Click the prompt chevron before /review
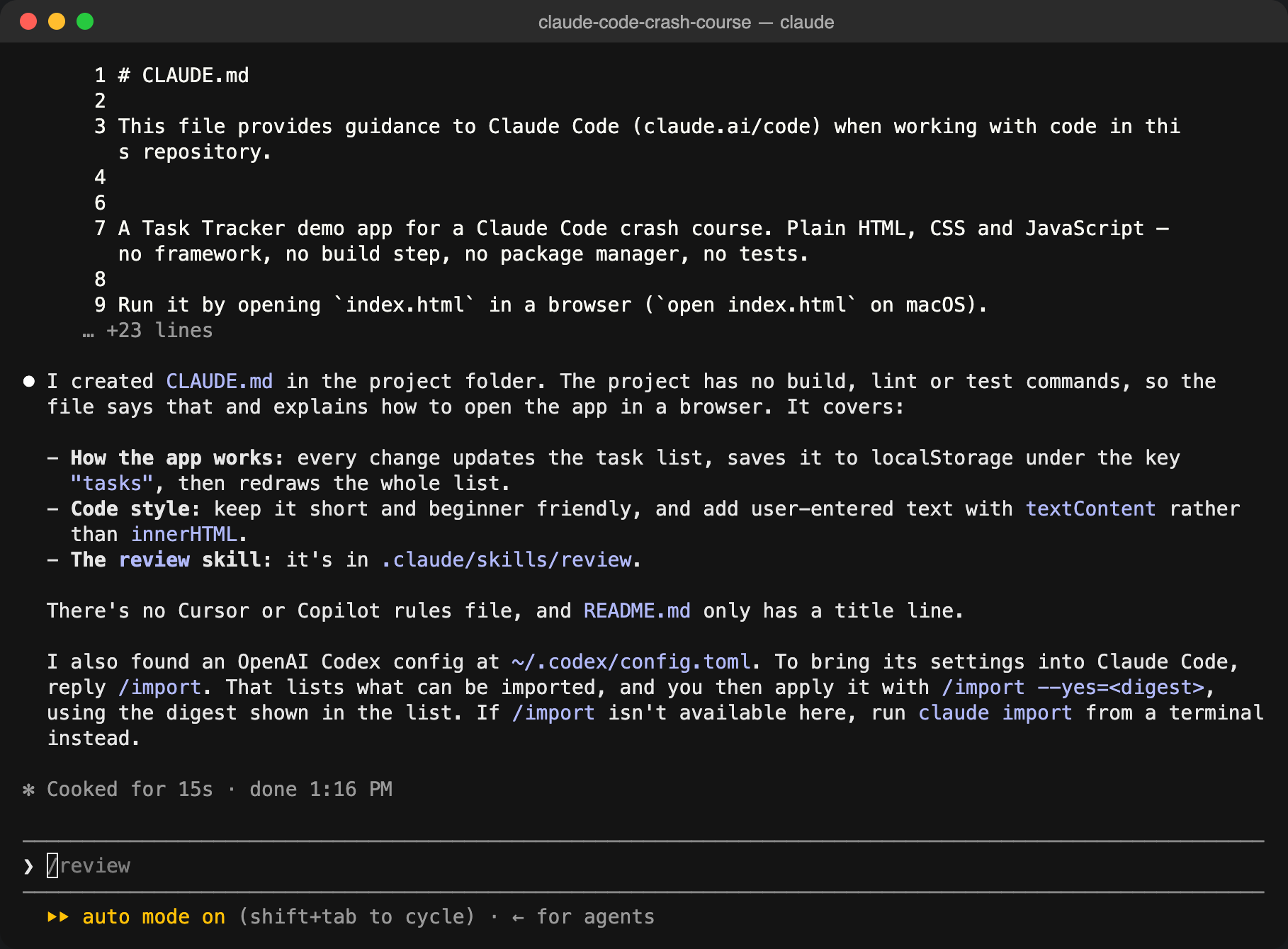1288x949 pixels. tap(28, 866)
